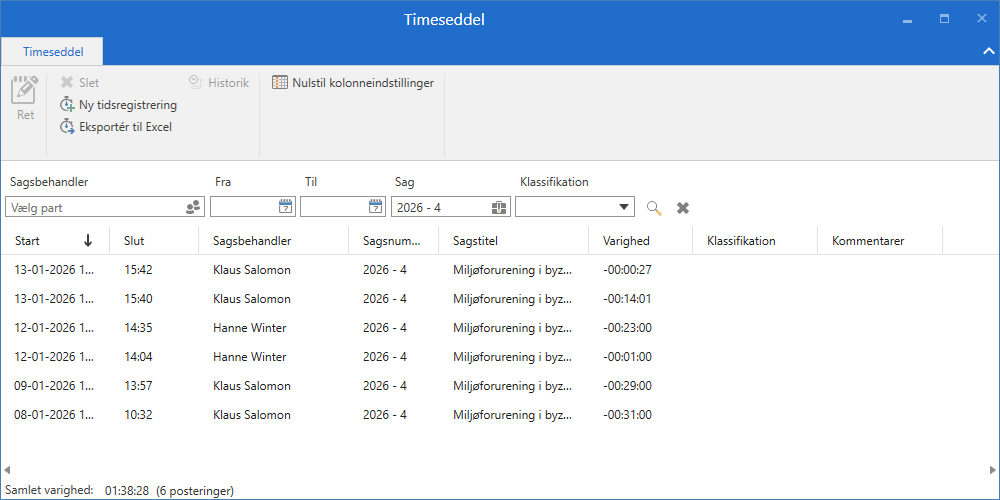Click the Kommentarer column header

pos(868,241)
